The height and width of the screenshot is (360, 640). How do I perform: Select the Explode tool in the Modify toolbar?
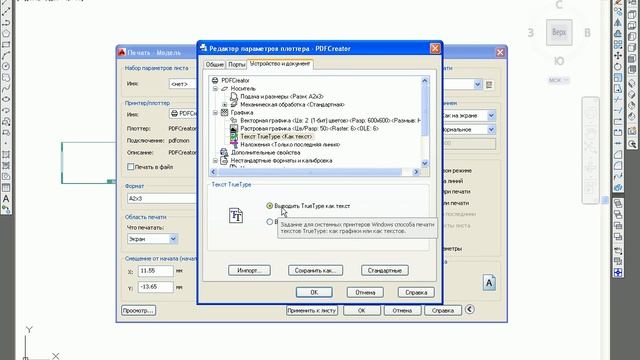(618, 187)
